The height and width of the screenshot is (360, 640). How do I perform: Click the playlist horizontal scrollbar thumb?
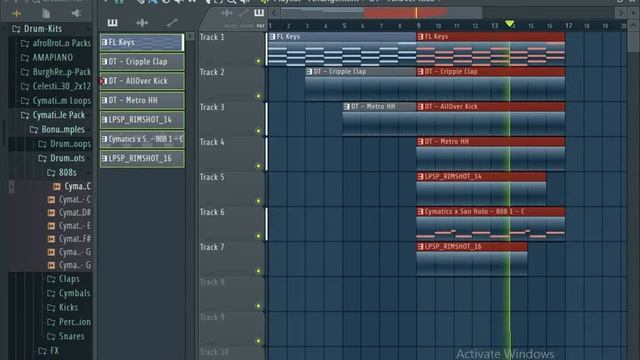381,13
